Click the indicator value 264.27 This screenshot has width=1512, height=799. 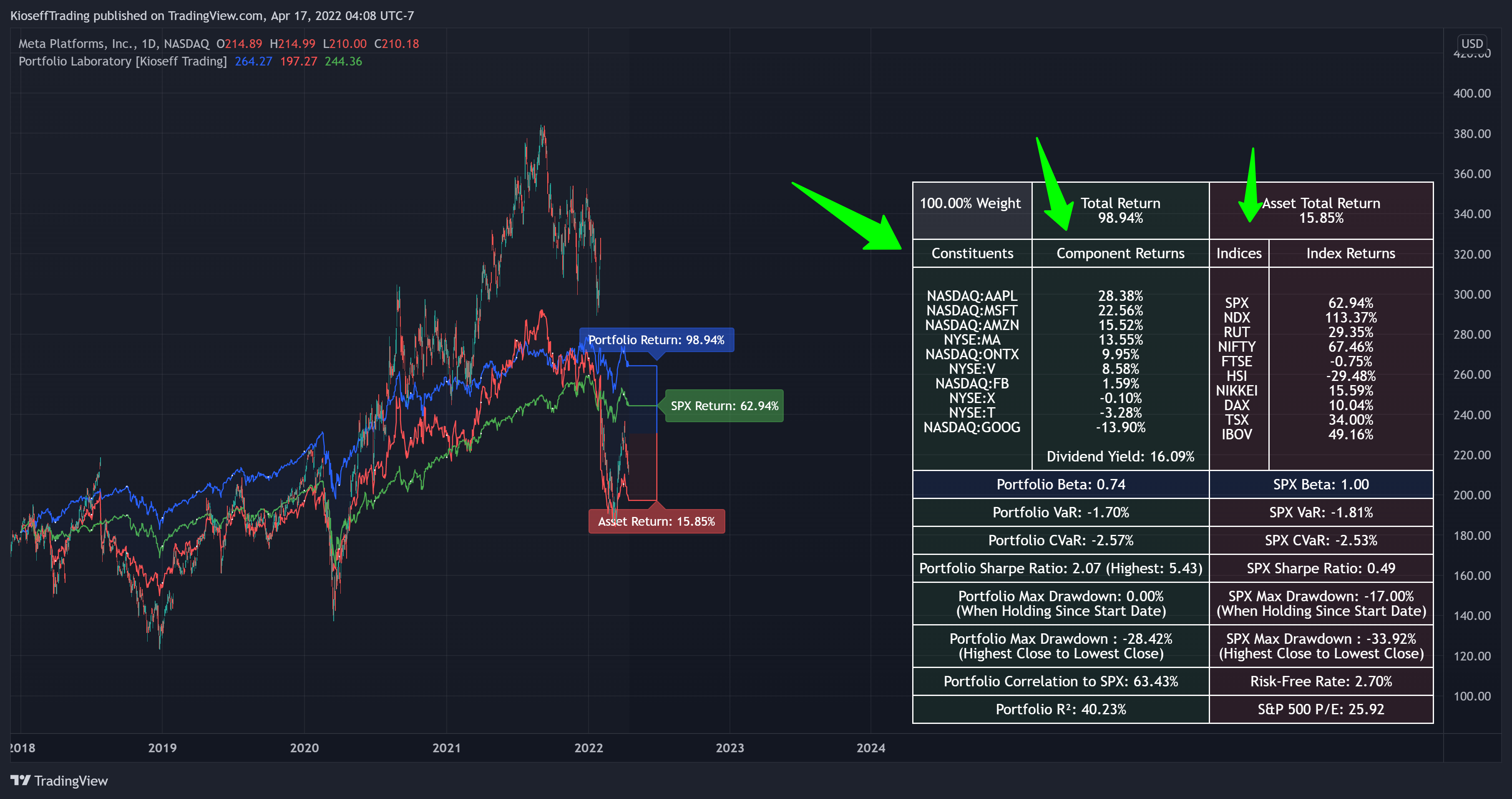coord(254,61)
